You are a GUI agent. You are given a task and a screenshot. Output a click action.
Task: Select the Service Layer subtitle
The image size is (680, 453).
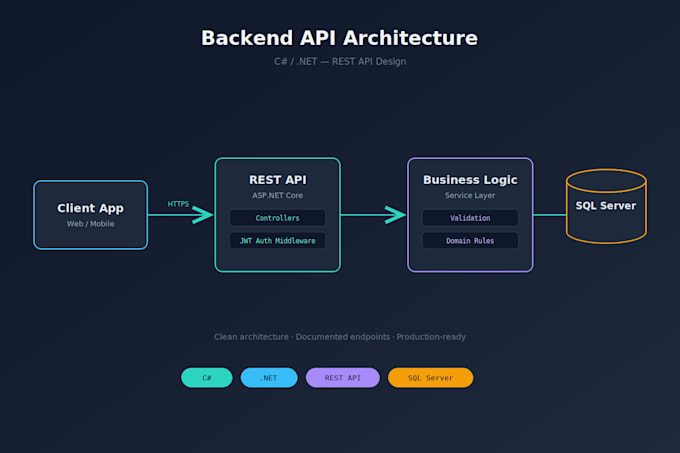[x=470, y=196]
